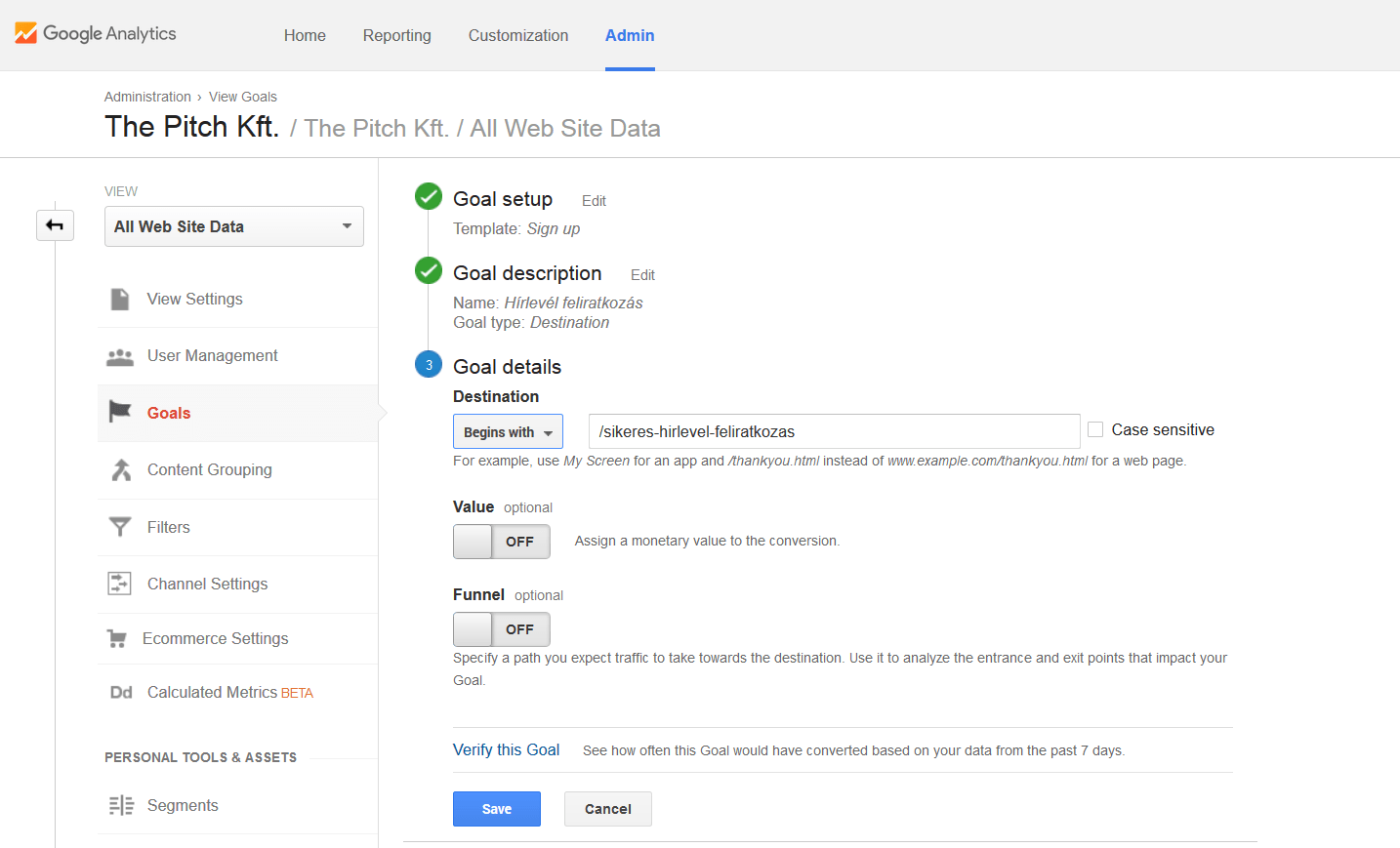Click the Ecommerce Settings cart icon
This screenshot has width=1400, height=848.
coord(117,639)
